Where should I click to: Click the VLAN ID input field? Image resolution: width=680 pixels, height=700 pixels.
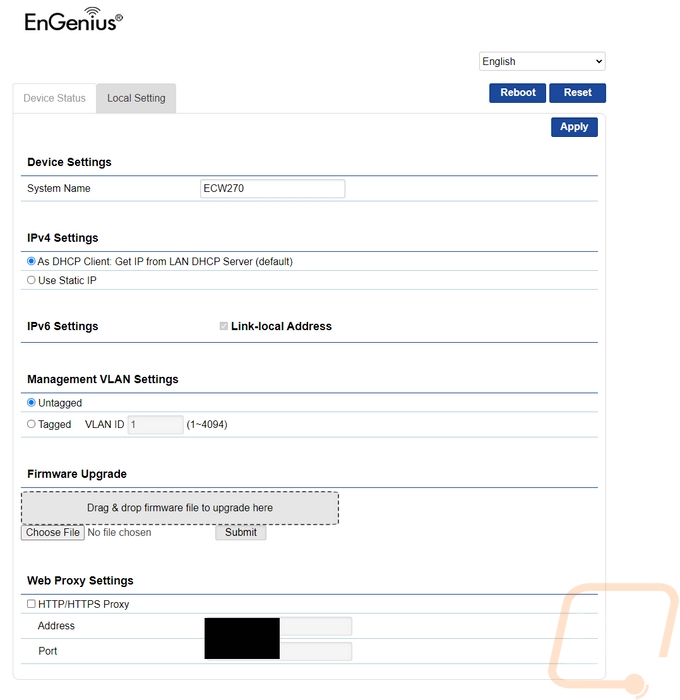click(x=155, y=424)
